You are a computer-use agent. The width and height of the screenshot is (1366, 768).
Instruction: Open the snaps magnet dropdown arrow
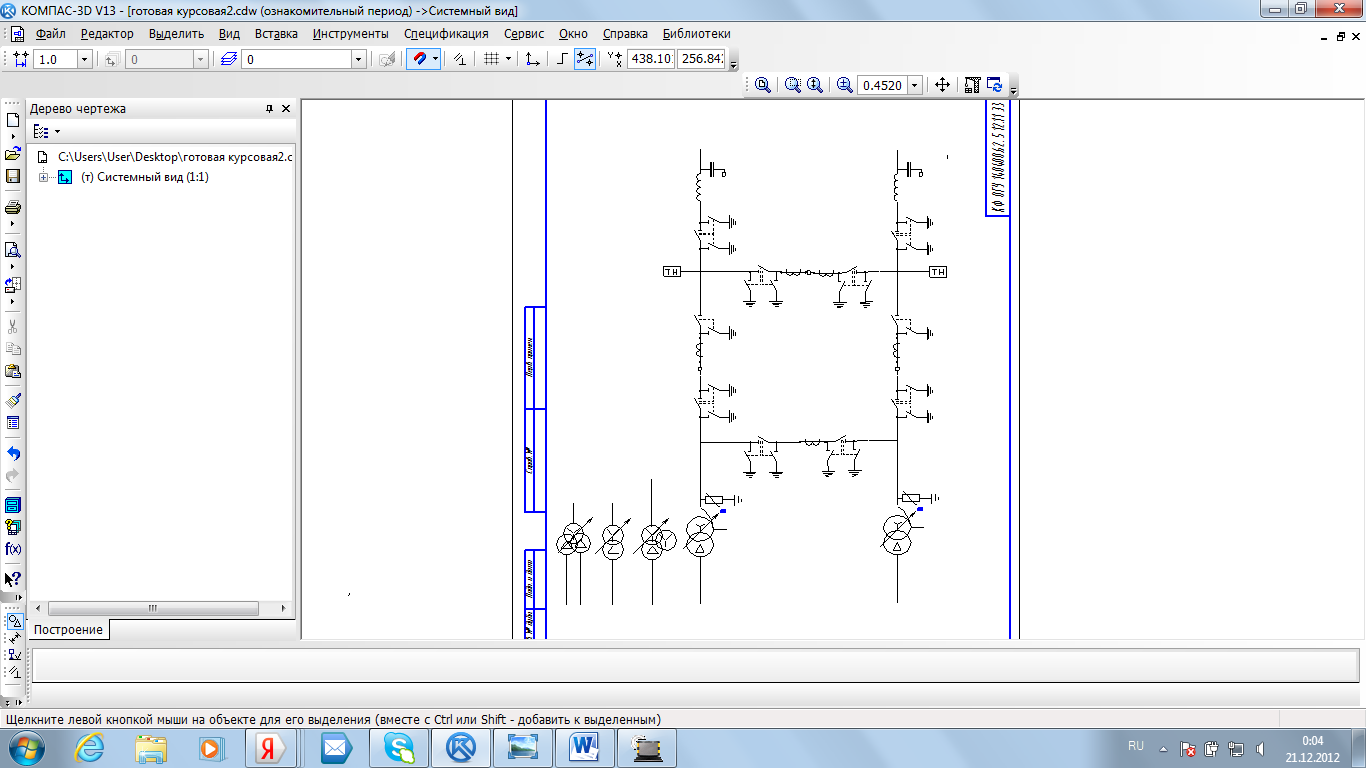435,60
